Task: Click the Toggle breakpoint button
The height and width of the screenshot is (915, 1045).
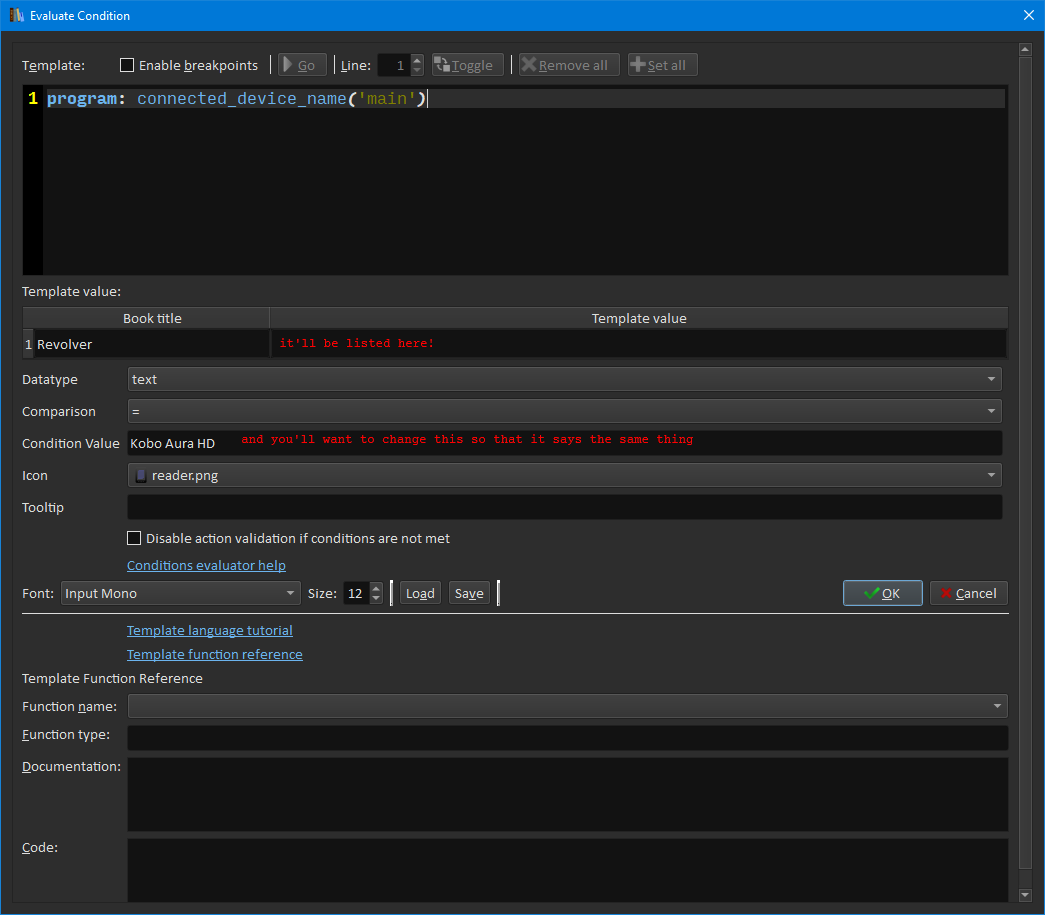Action: (x=469, y=65)
